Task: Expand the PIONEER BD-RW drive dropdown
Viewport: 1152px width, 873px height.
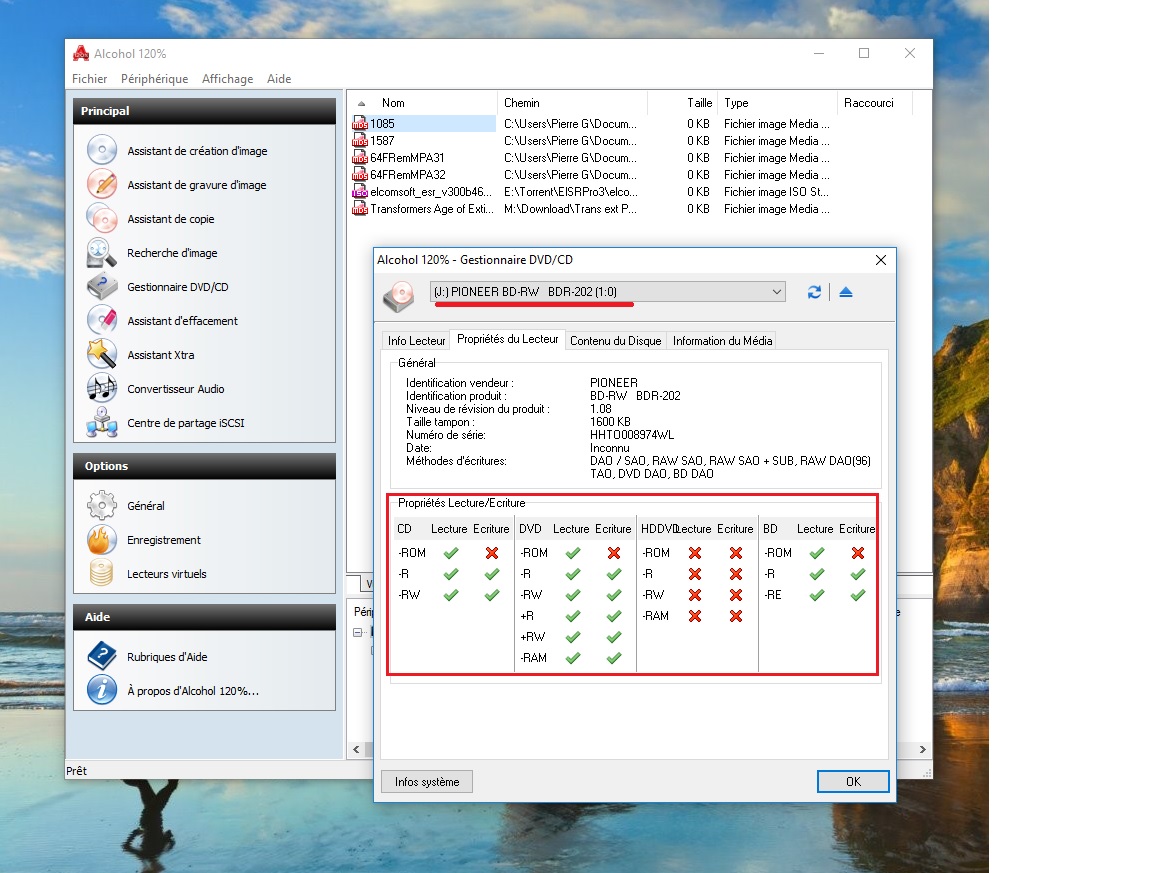Action: 777,292
